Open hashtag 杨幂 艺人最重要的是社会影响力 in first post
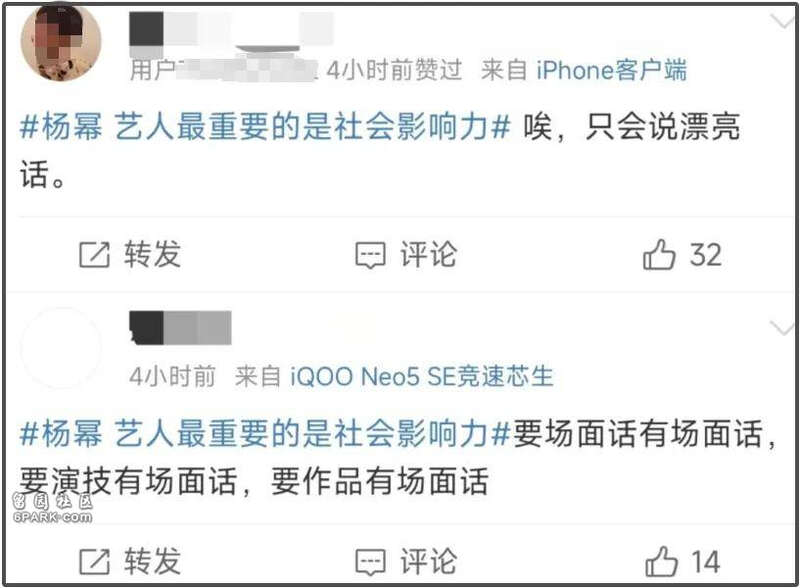 [265, 126]
